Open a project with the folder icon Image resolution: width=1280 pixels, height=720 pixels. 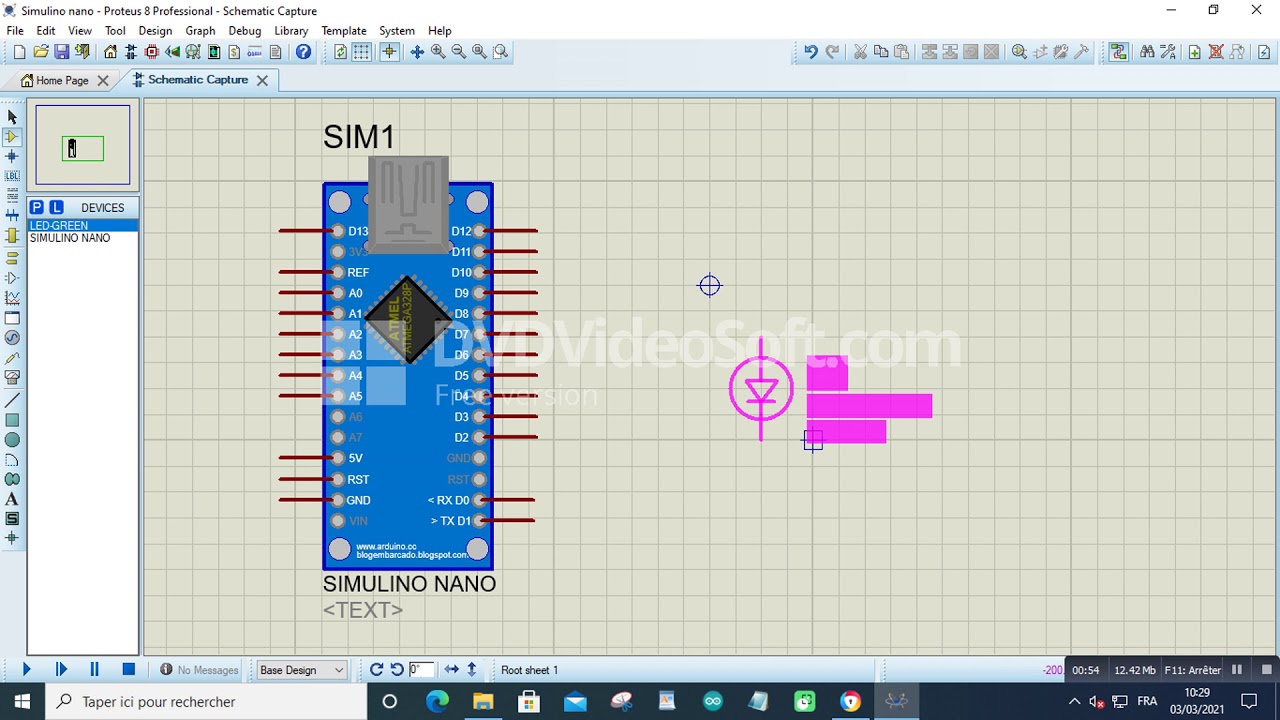(41, 52)
